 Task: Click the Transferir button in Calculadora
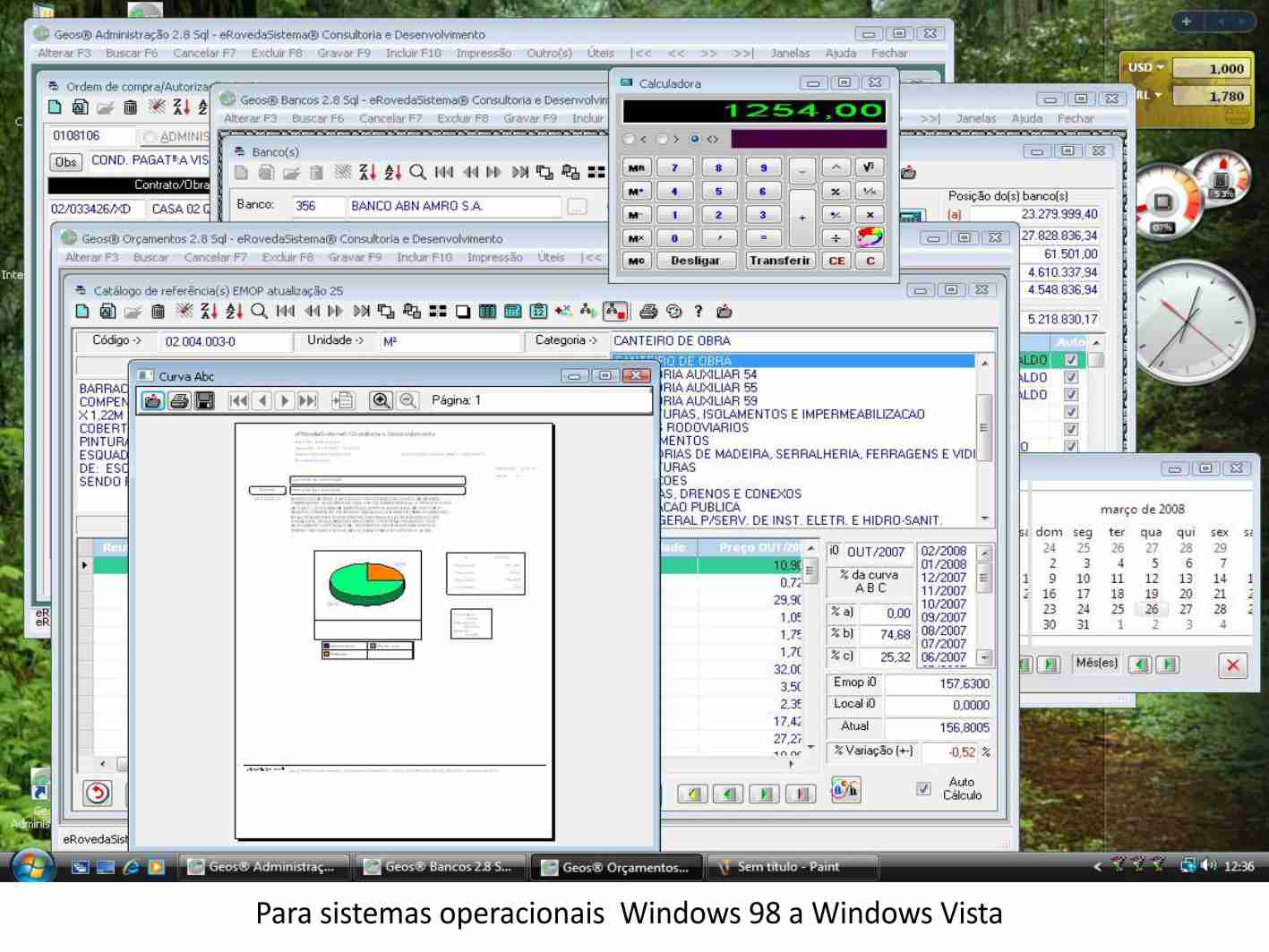coord(779,261)
